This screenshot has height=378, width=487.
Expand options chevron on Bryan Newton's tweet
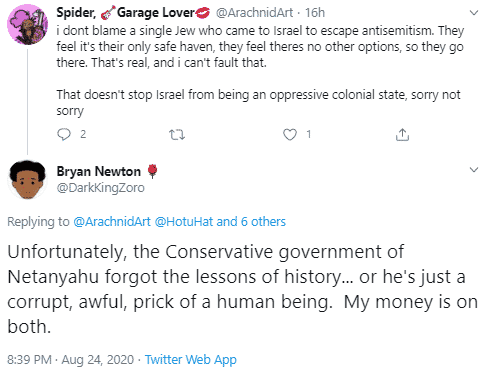474,169
